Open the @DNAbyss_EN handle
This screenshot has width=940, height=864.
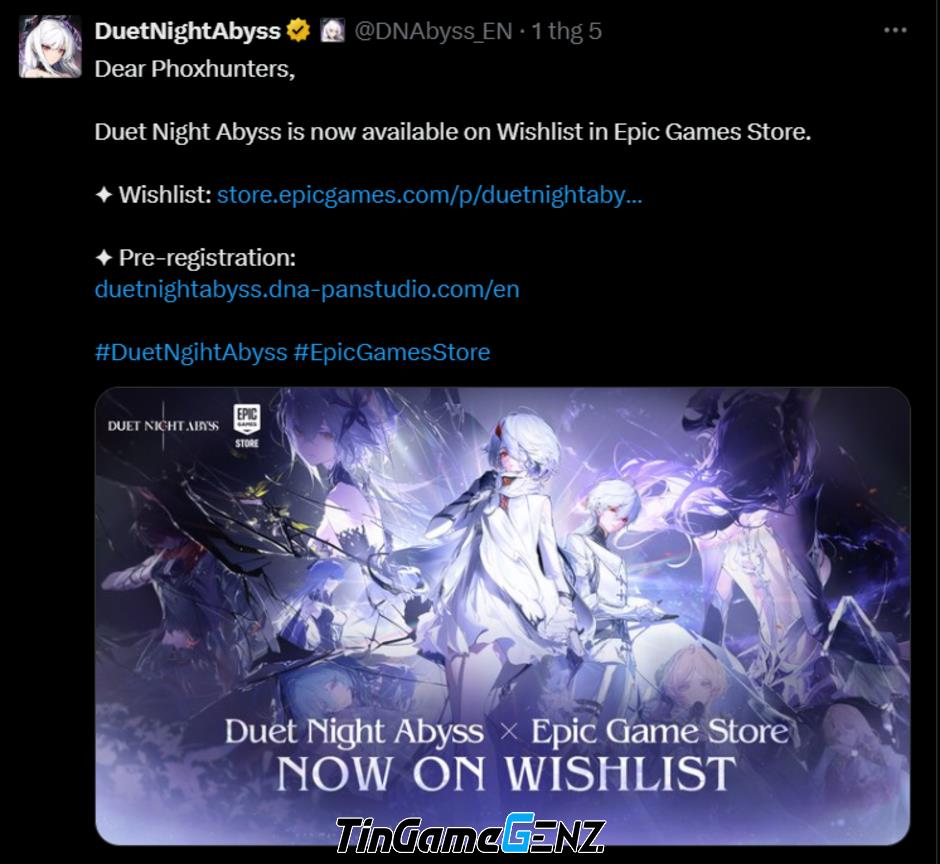[x=433, y=31]
